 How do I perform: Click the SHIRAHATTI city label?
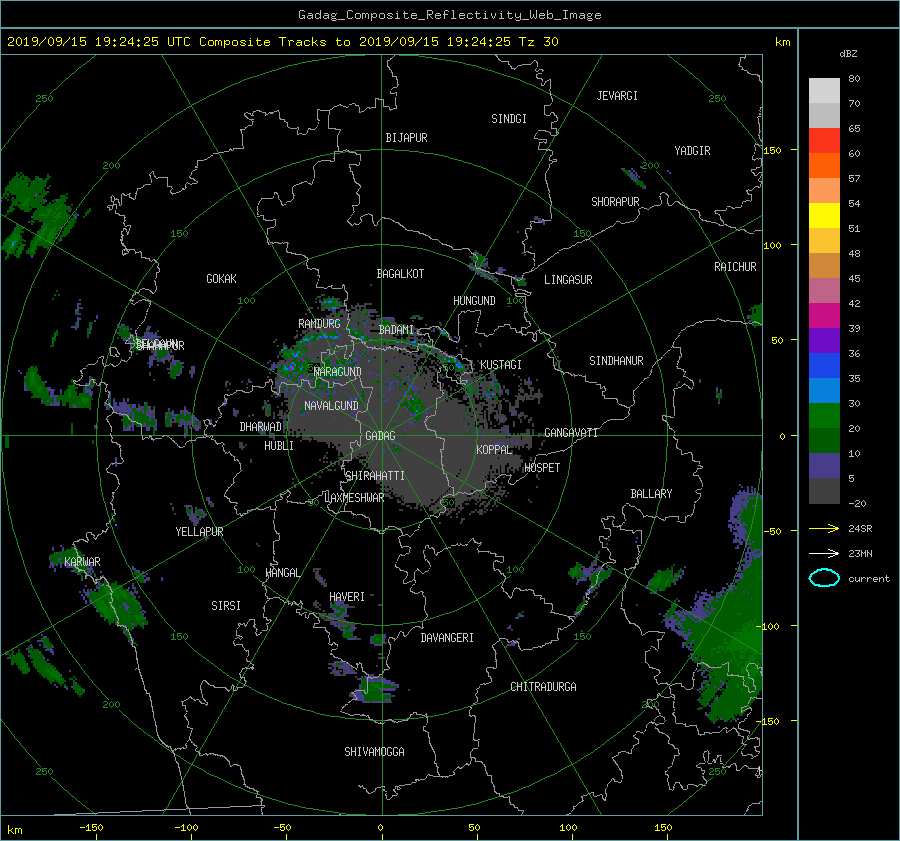click(375, 476)
